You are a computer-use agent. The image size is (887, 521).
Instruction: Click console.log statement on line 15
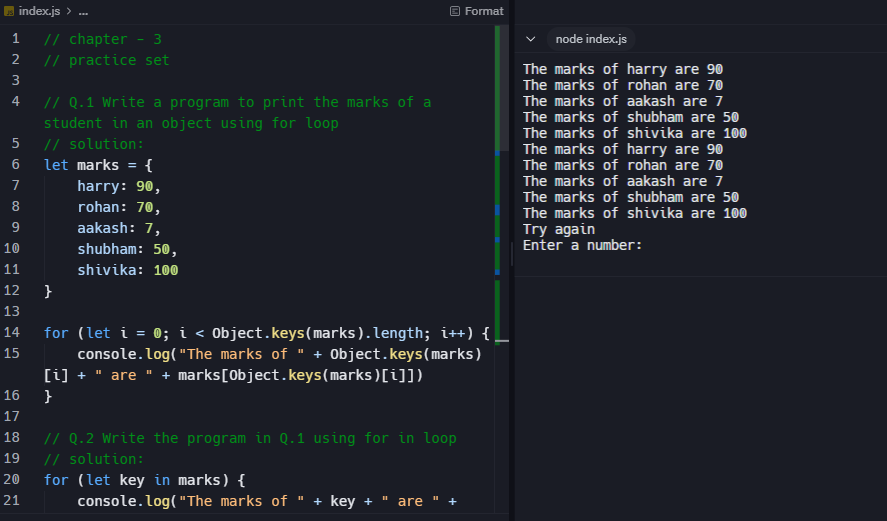point(263,364)
